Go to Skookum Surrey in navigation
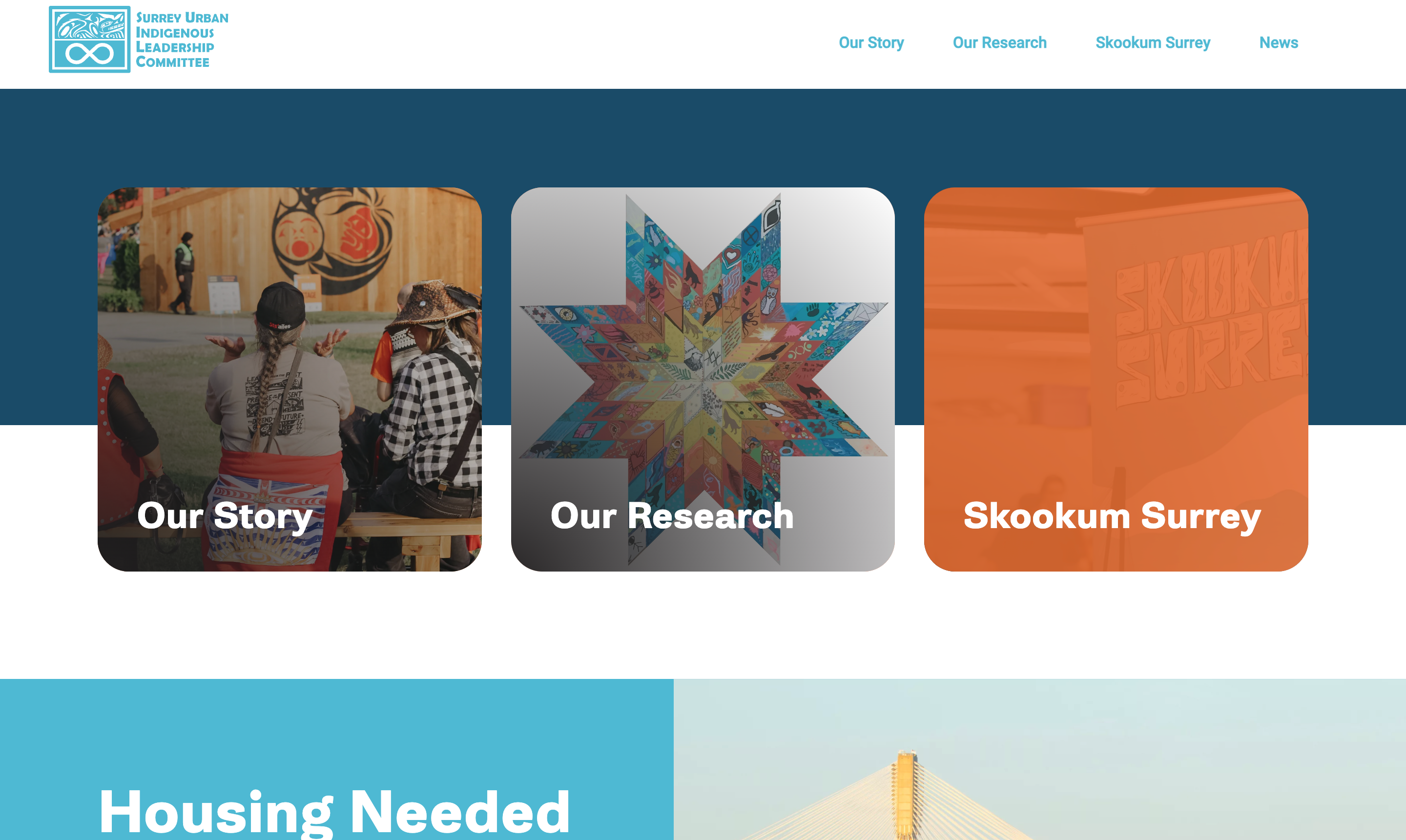This screenshot has width=1406, height=840. [1153, 42]
